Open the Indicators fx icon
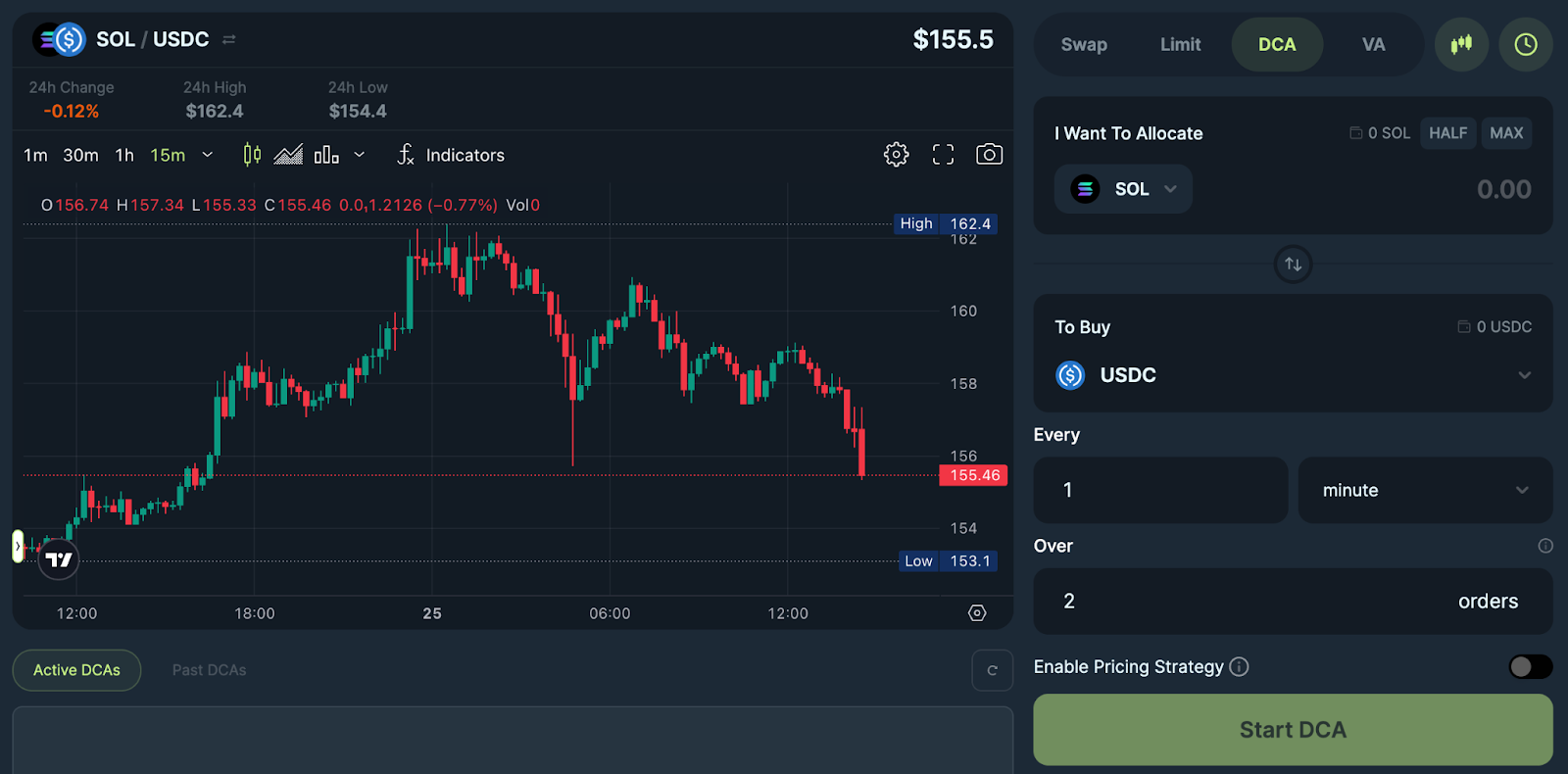The height and width of the screenshot is (774, 1568). [x=406, y=155]
